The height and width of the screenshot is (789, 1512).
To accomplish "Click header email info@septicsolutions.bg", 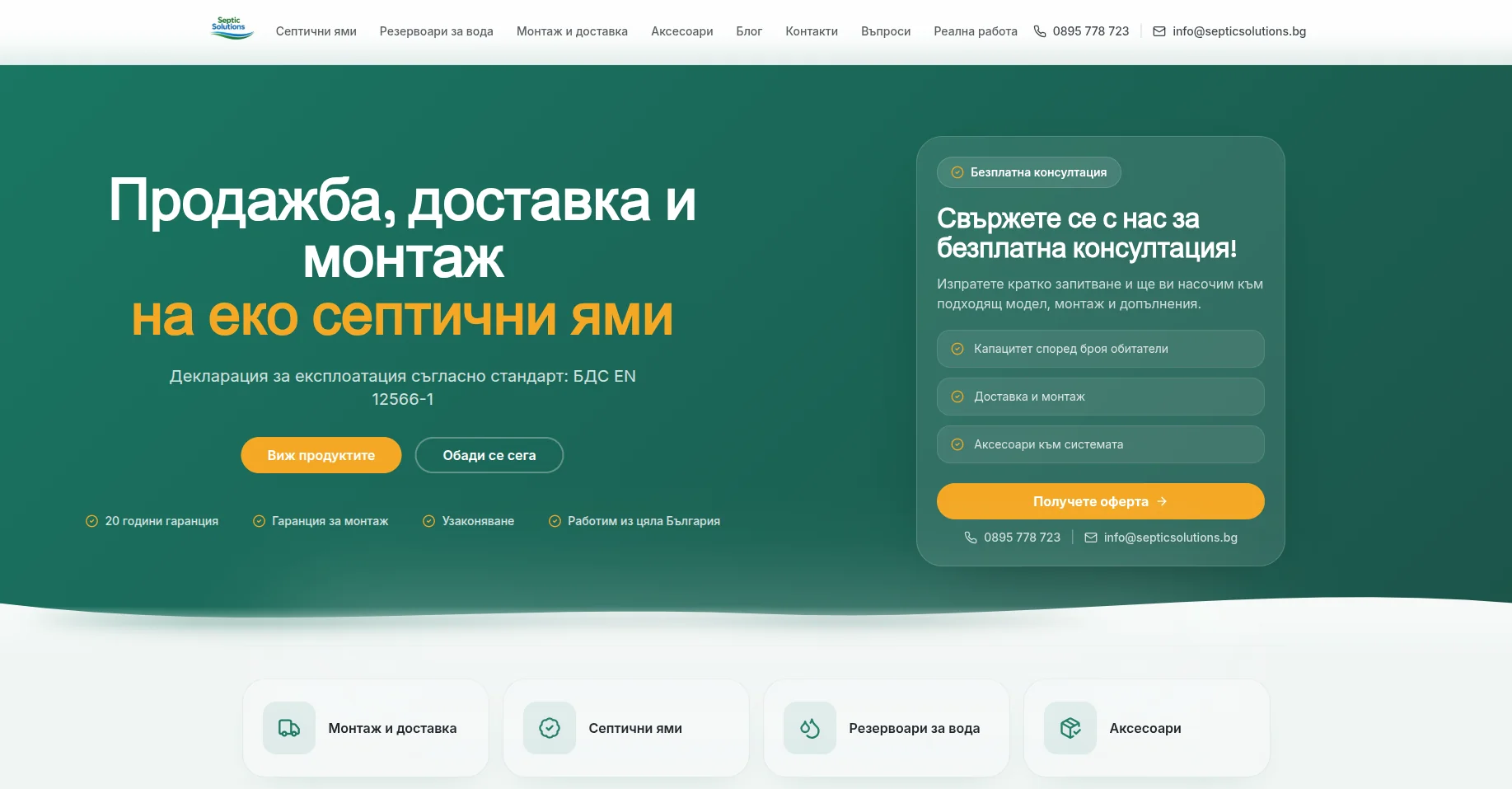I will [x=1239, y=31].
